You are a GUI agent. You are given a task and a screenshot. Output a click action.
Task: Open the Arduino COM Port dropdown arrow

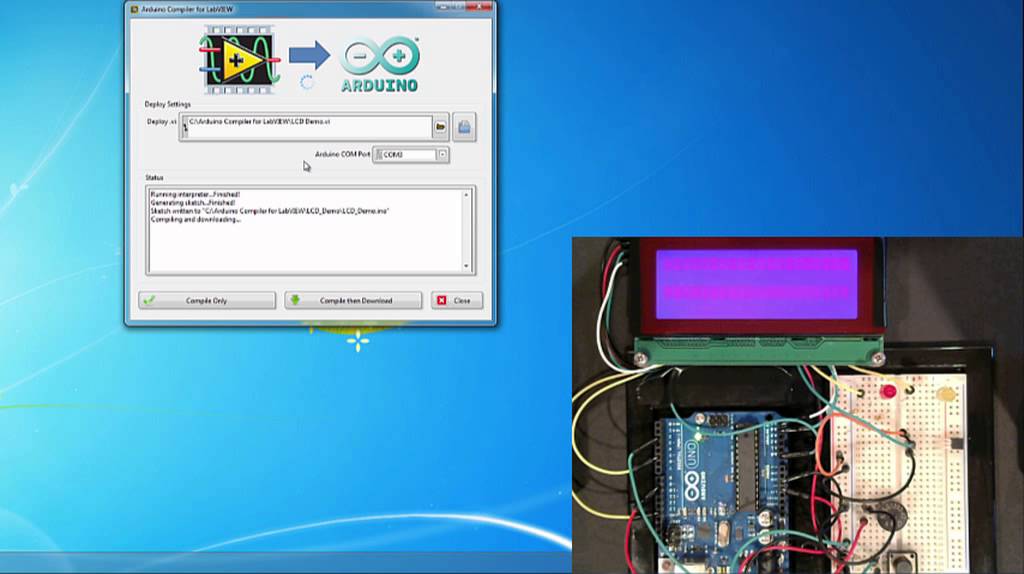442,155
